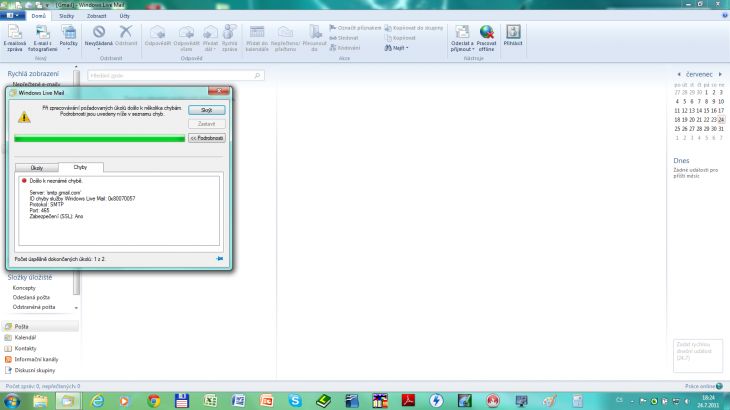Viewport: 730px width, 410px height.
Task: Open Internet Explorer from taskbar
Action: [x=97, y=401]
